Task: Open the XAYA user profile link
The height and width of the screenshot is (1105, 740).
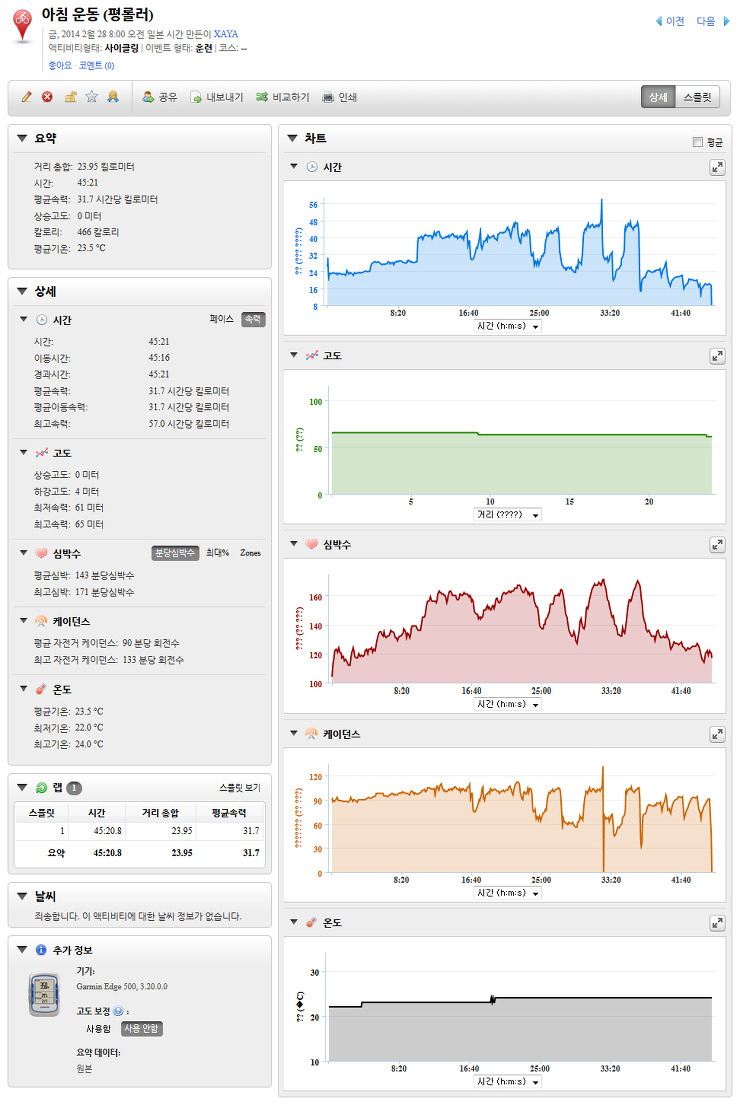Action: pos(226,34)
